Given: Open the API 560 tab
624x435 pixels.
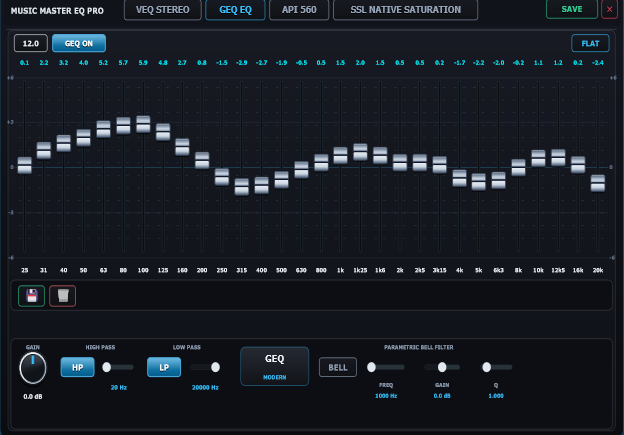Looking at the screenshot, I should pyautogui.click(x=299, y=10).
